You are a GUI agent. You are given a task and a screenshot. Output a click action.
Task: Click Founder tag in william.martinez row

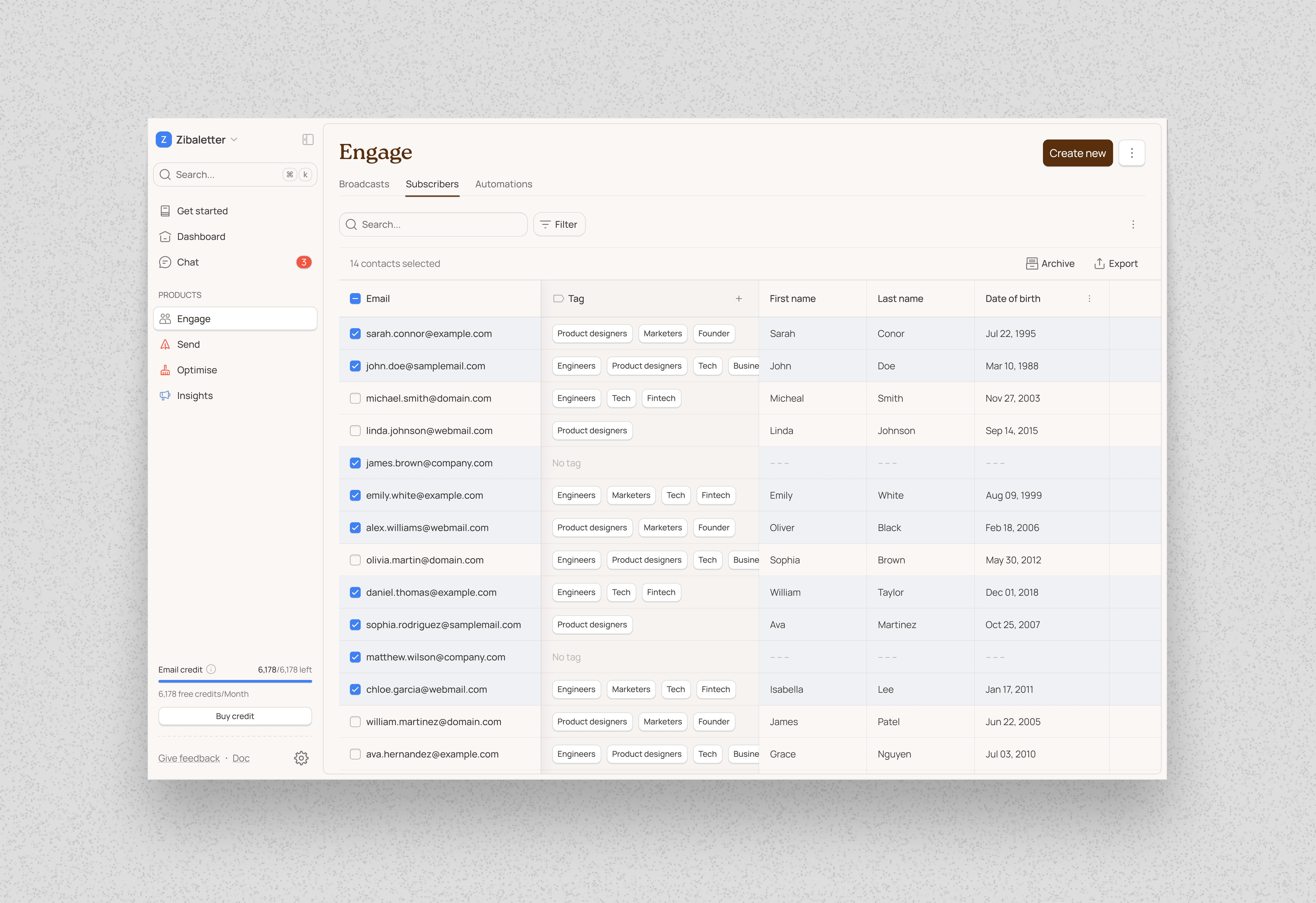coord(714,722)
